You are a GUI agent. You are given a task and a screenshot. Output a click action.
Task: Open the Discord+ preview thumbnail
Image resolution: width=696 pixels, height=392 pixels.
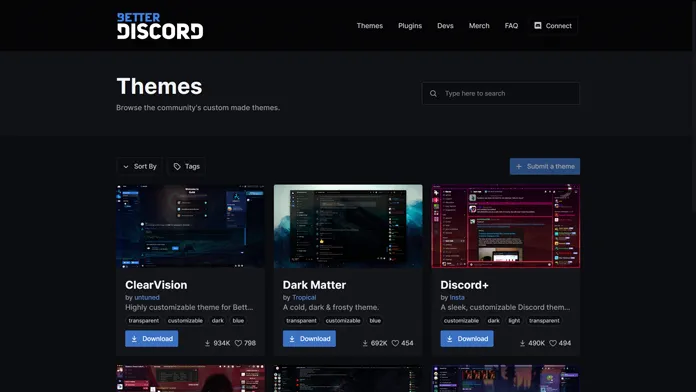point(506,226)
